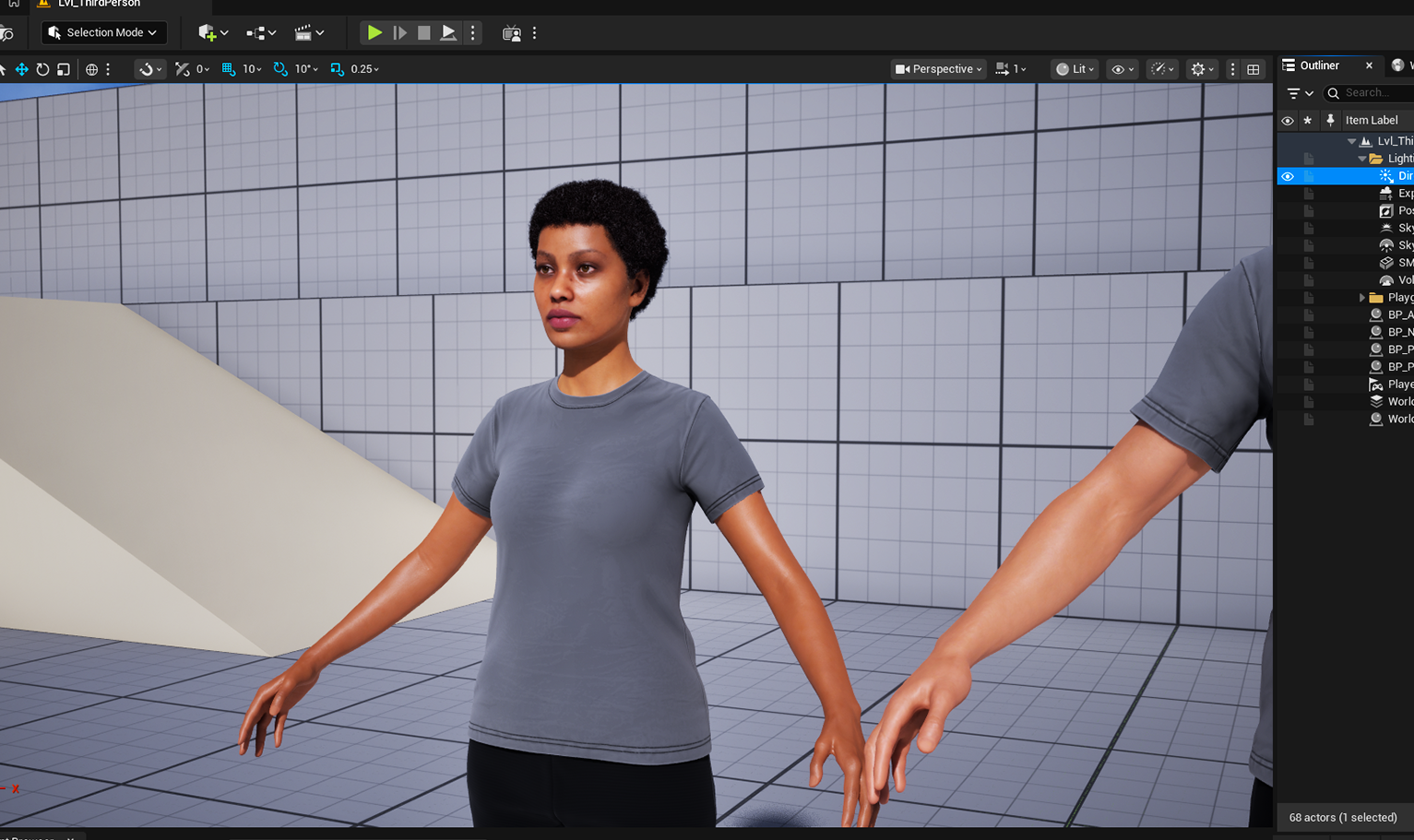1414x840 pixels.
Task: Select the Scale transform tool
Action: point(63,68)
